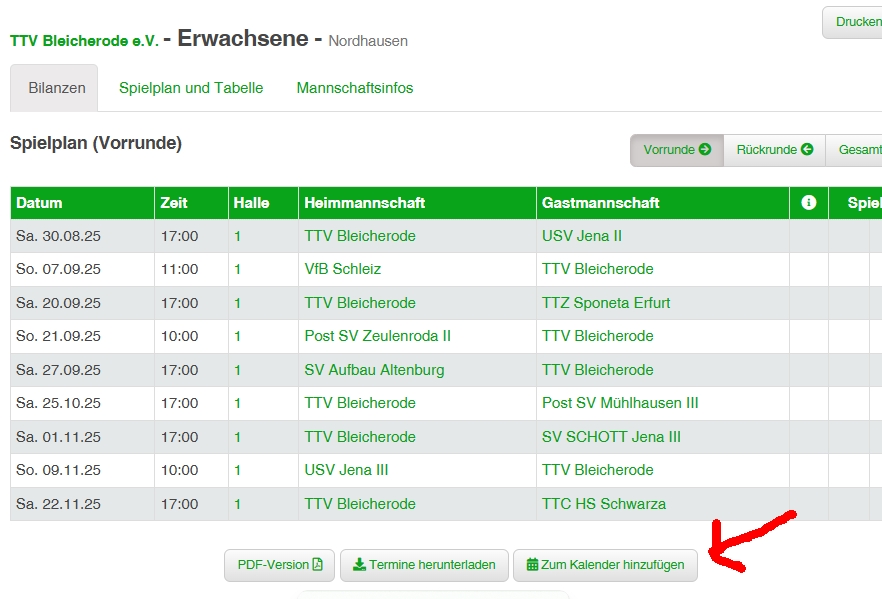Select the date Sa. 30.08.25
Screen dimensions: 882x599
(x=58, y=236)
